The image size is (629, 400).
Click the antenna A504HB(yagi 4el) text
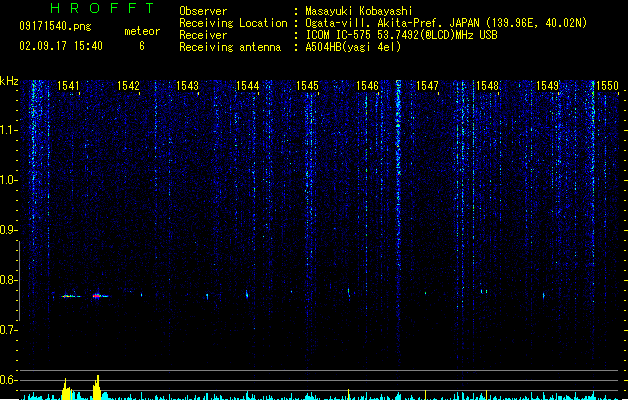click(x=353, y=47)
